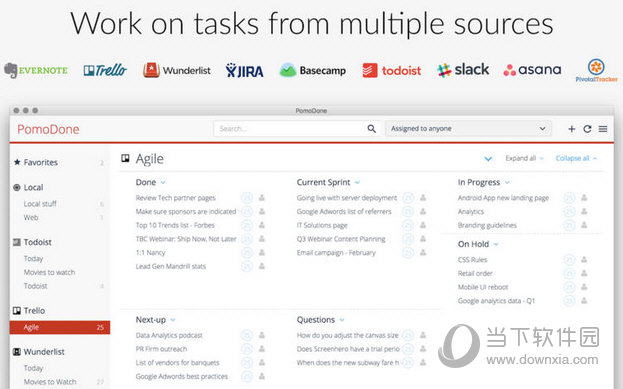Select Movies to watch under Todoist
Screen dimensions: 623x389
[x=49, y=273]
